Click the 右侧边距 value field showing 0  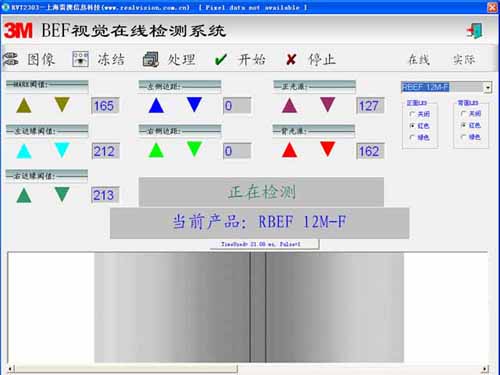click(x=237, y=151)
